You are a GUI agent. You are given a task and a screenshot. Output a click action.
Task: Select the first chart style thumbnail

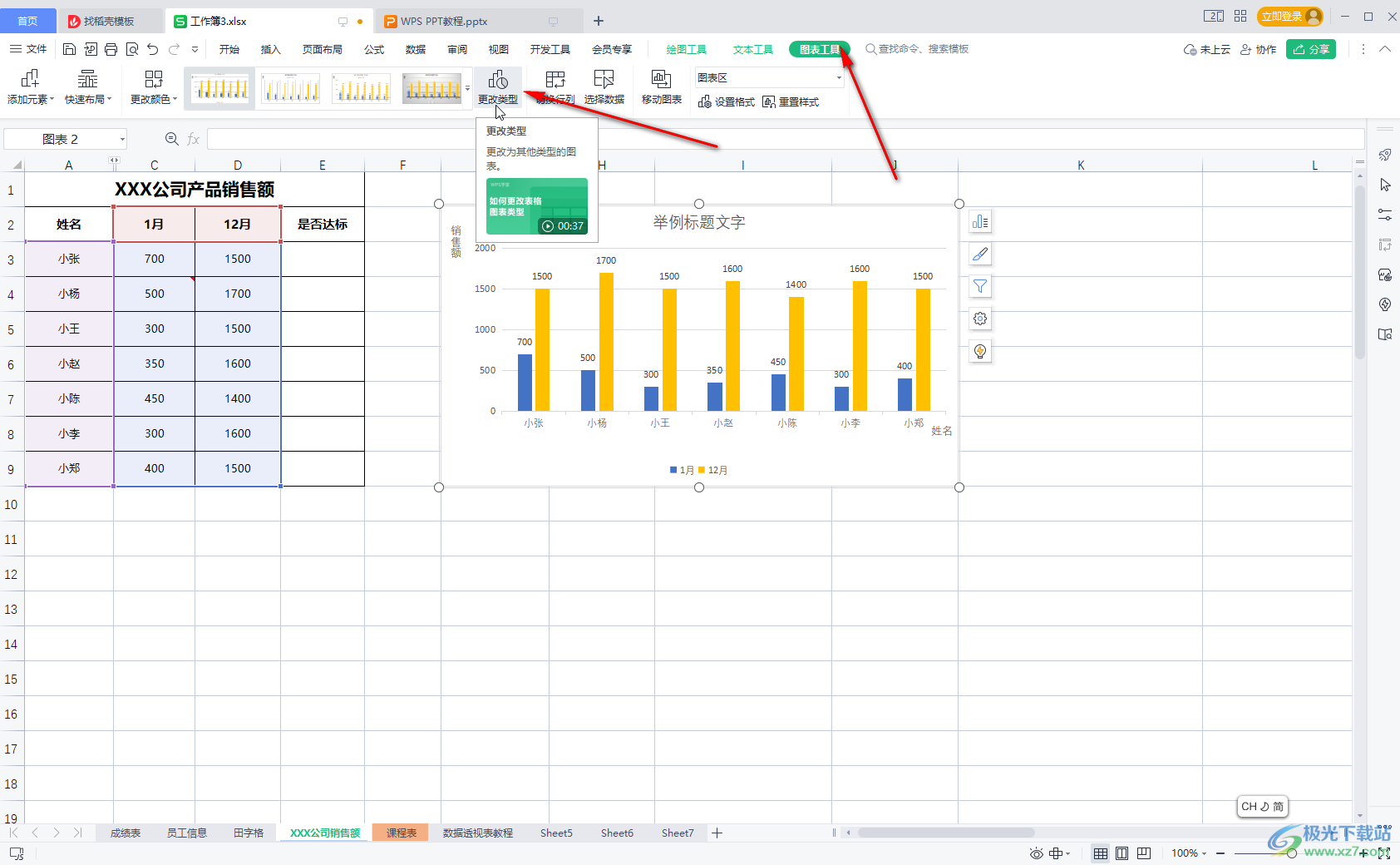[x=219, y=88]
